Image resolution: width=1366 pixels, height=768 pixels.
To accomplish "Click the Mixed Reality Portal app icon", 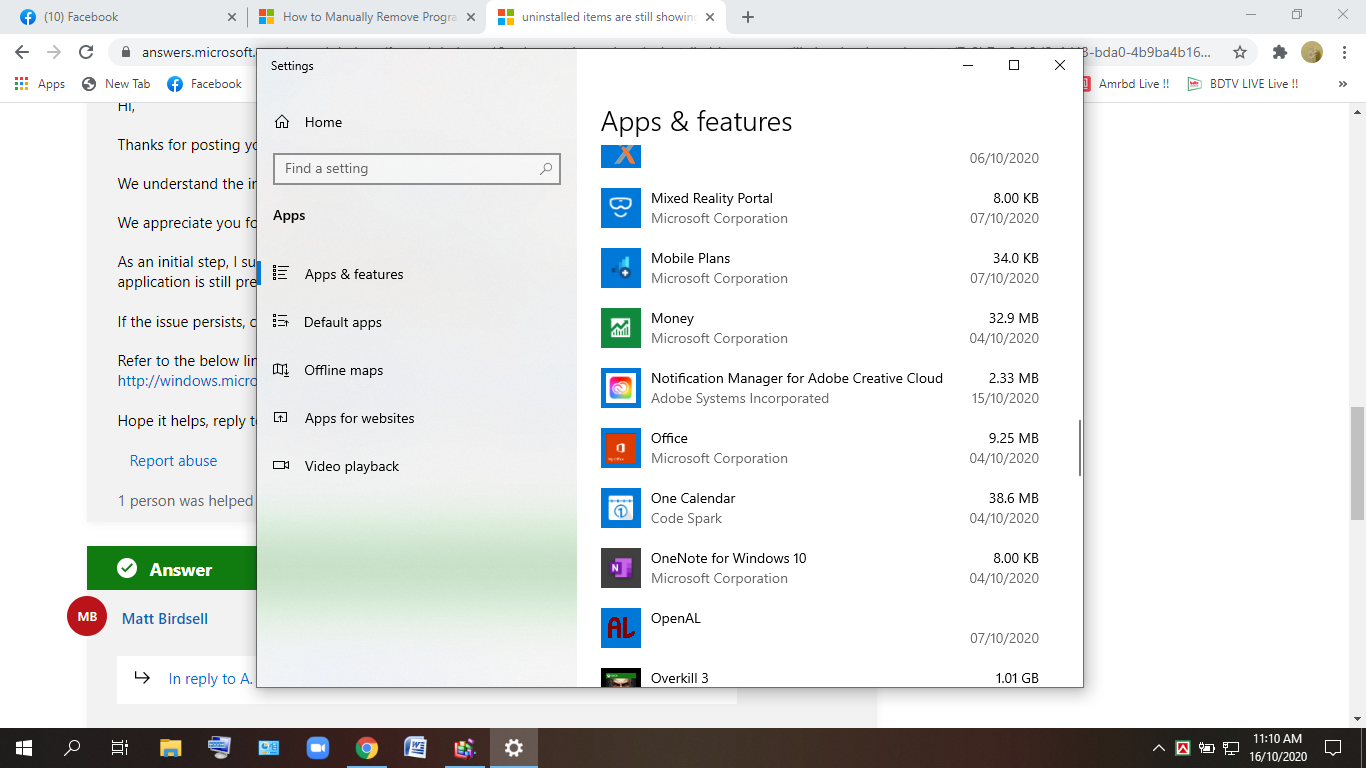I will pyautogui.click(x=620, y=208).
